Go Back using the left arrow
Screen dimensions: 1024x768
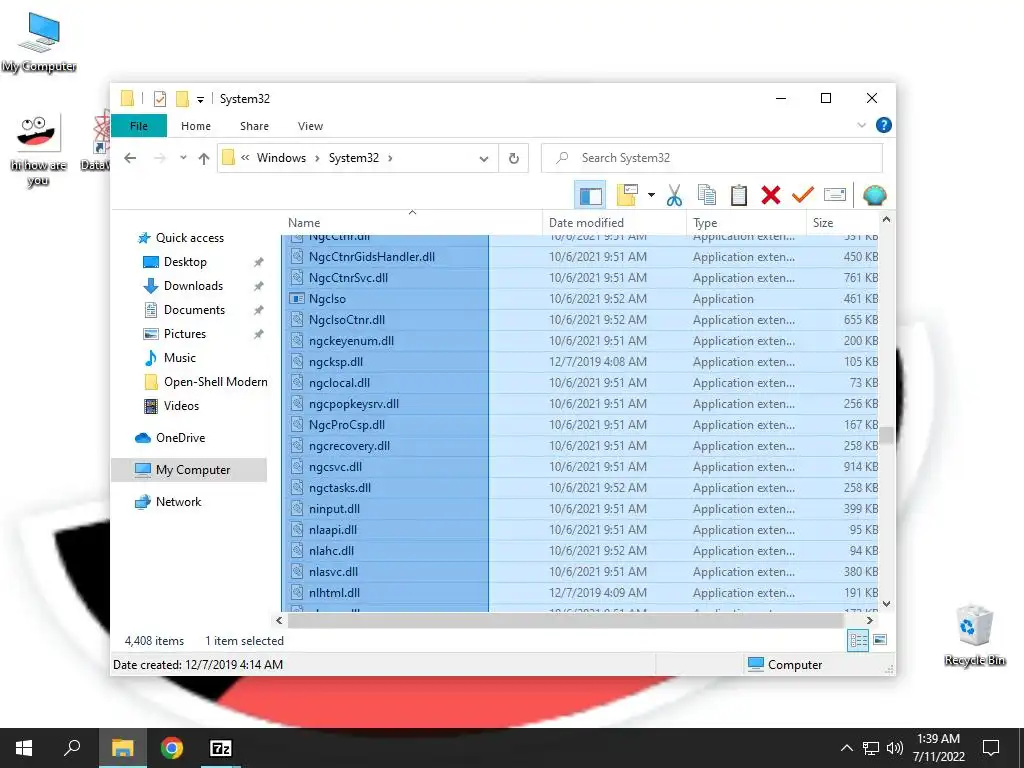click(x=130, y=158)
